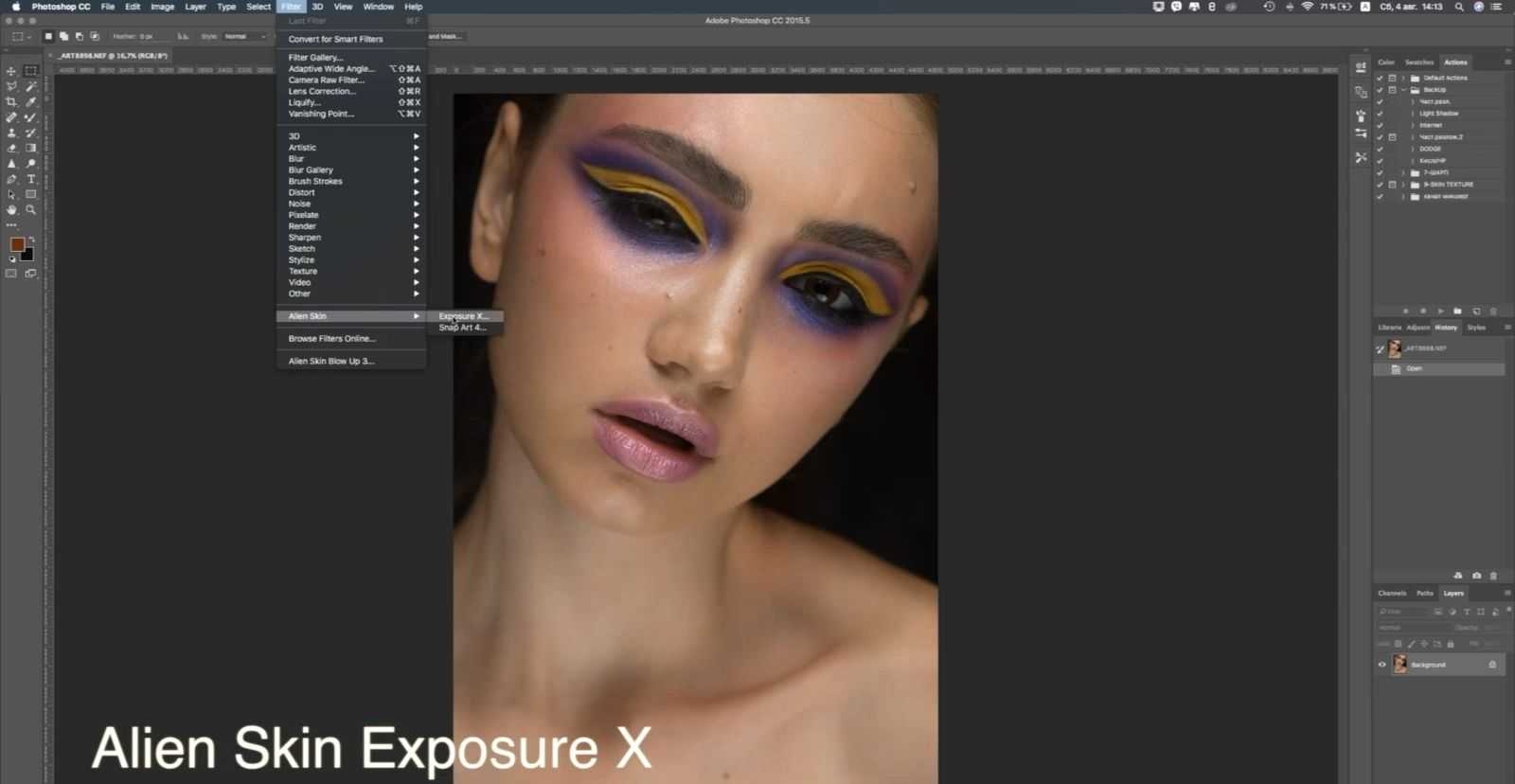The image size is (1515, 784).
Task: Pick the black background color swatch
Action: point(28,255)
